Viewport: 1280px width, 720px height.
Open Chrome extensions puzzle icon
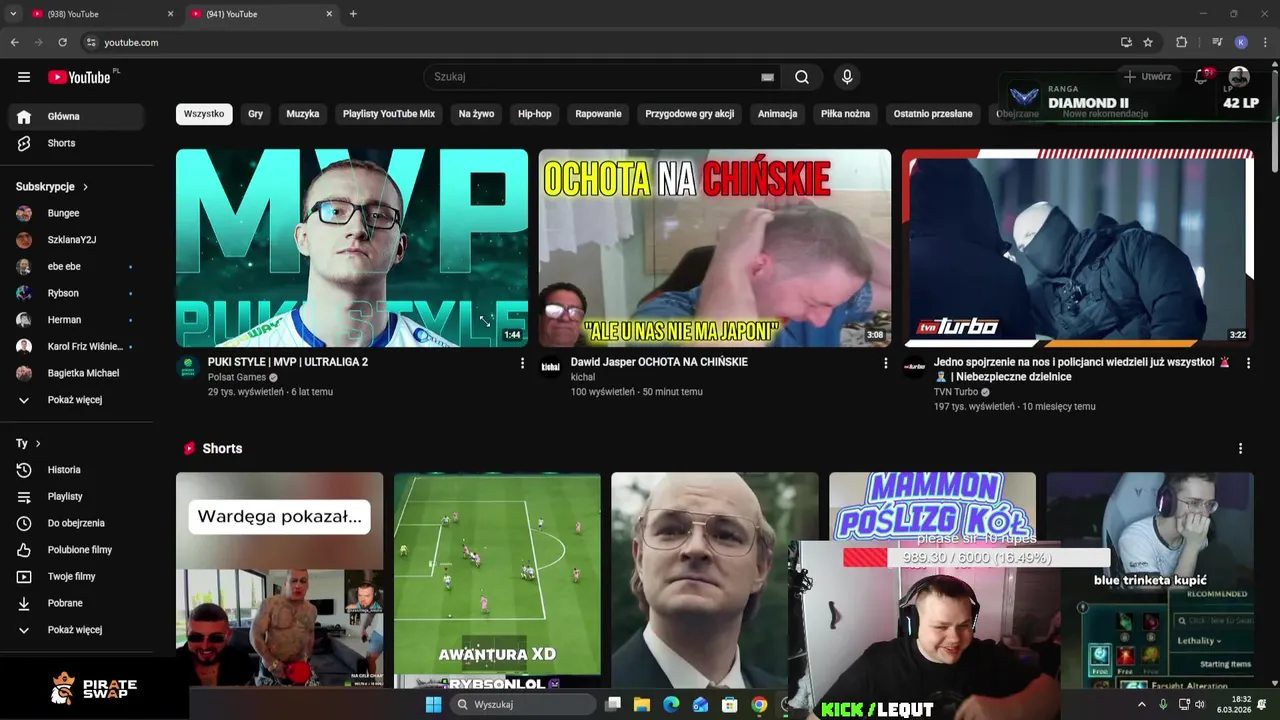[1181, 42]
